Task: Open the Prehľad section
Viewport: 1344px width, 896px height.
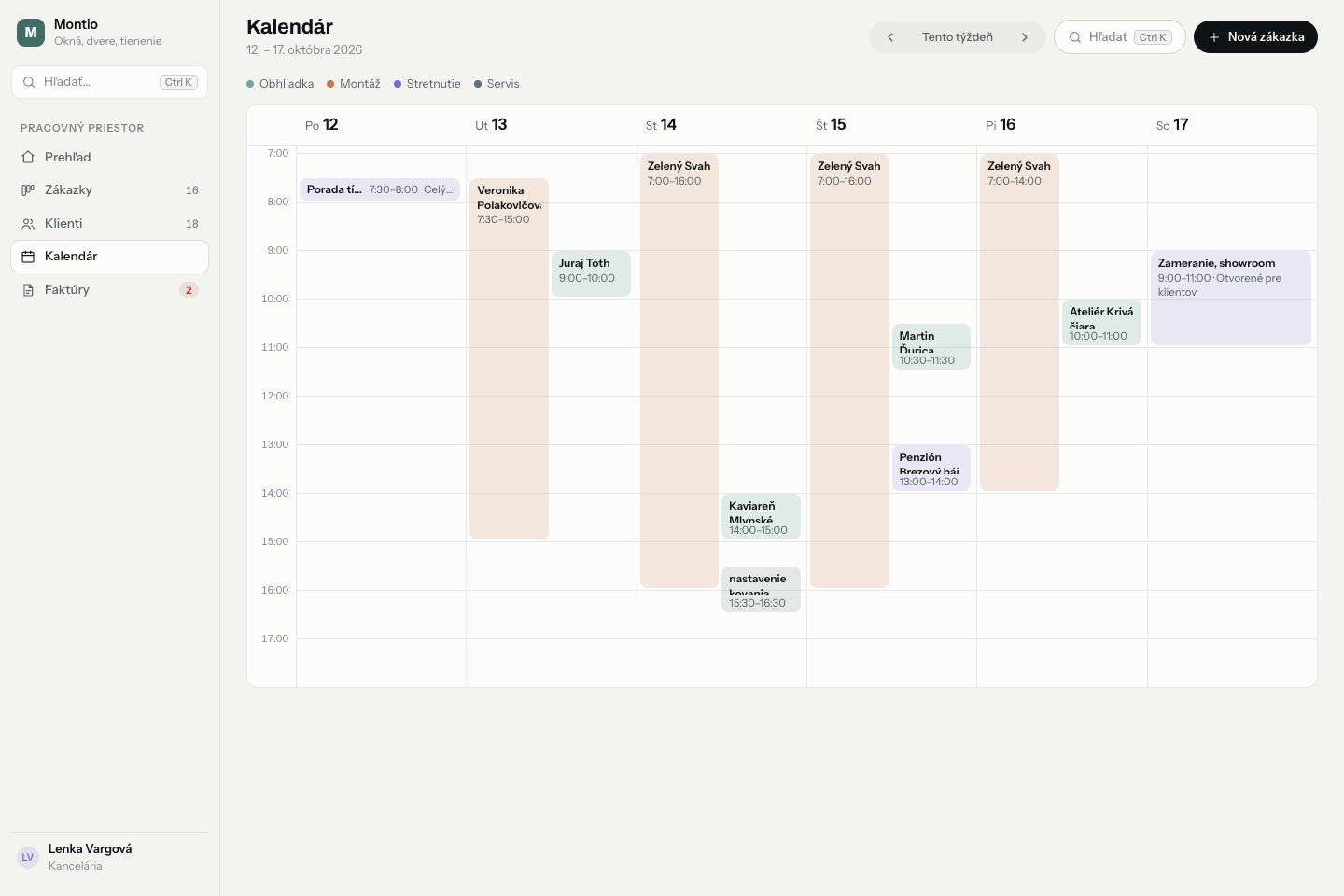Action: click(109, 157)
